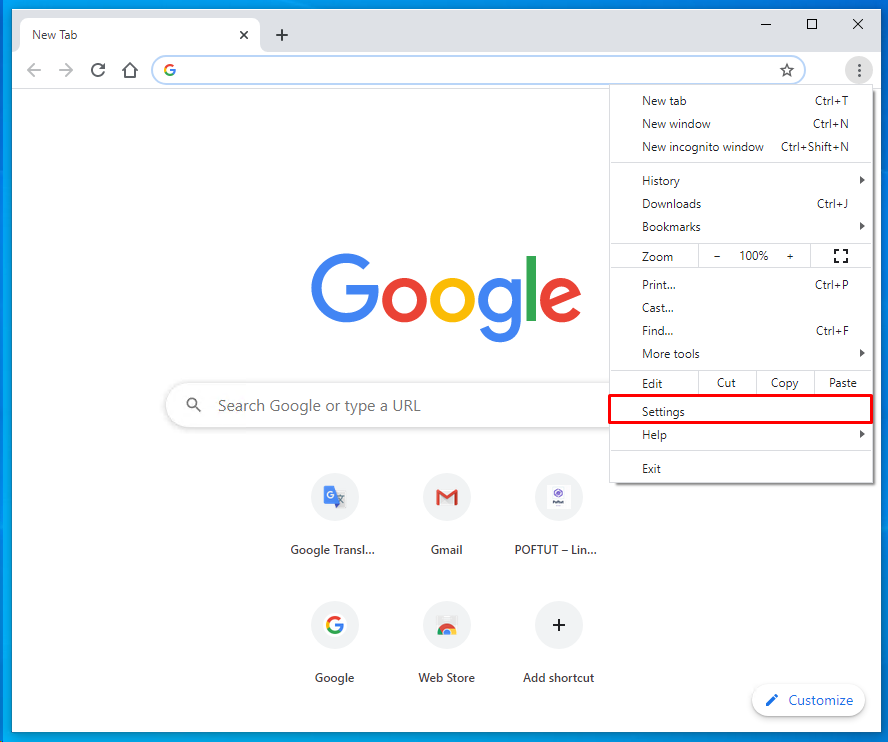The height and width of the screenshot is (742, 888).
Task: Expand the Help submenu
Action: point(741,435)
